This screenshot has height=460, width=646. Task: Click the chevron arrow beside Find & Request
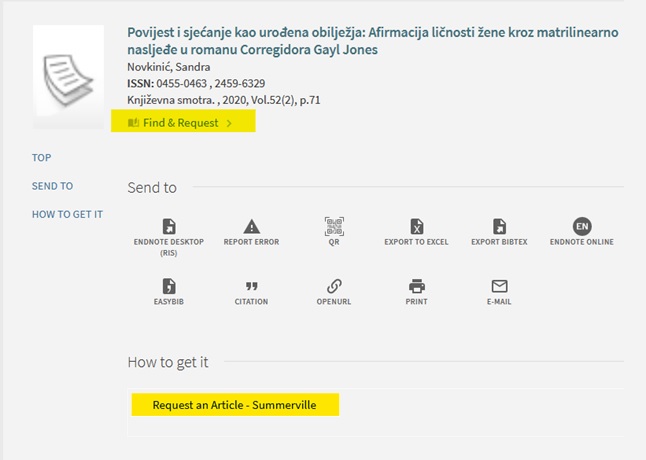[x=229, y=123]
